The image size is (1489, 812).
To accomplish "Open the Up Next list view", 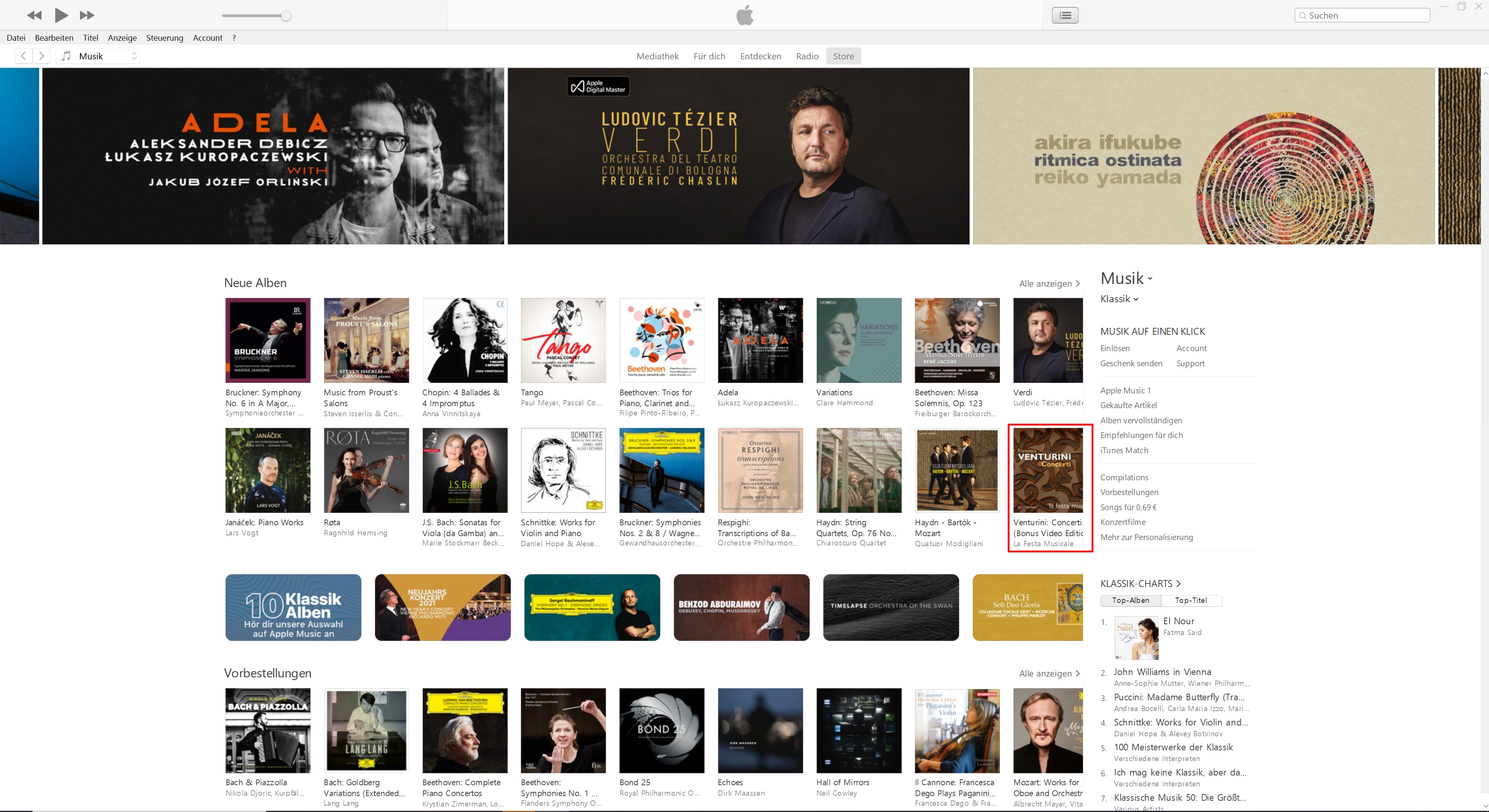I will 1065,16.
